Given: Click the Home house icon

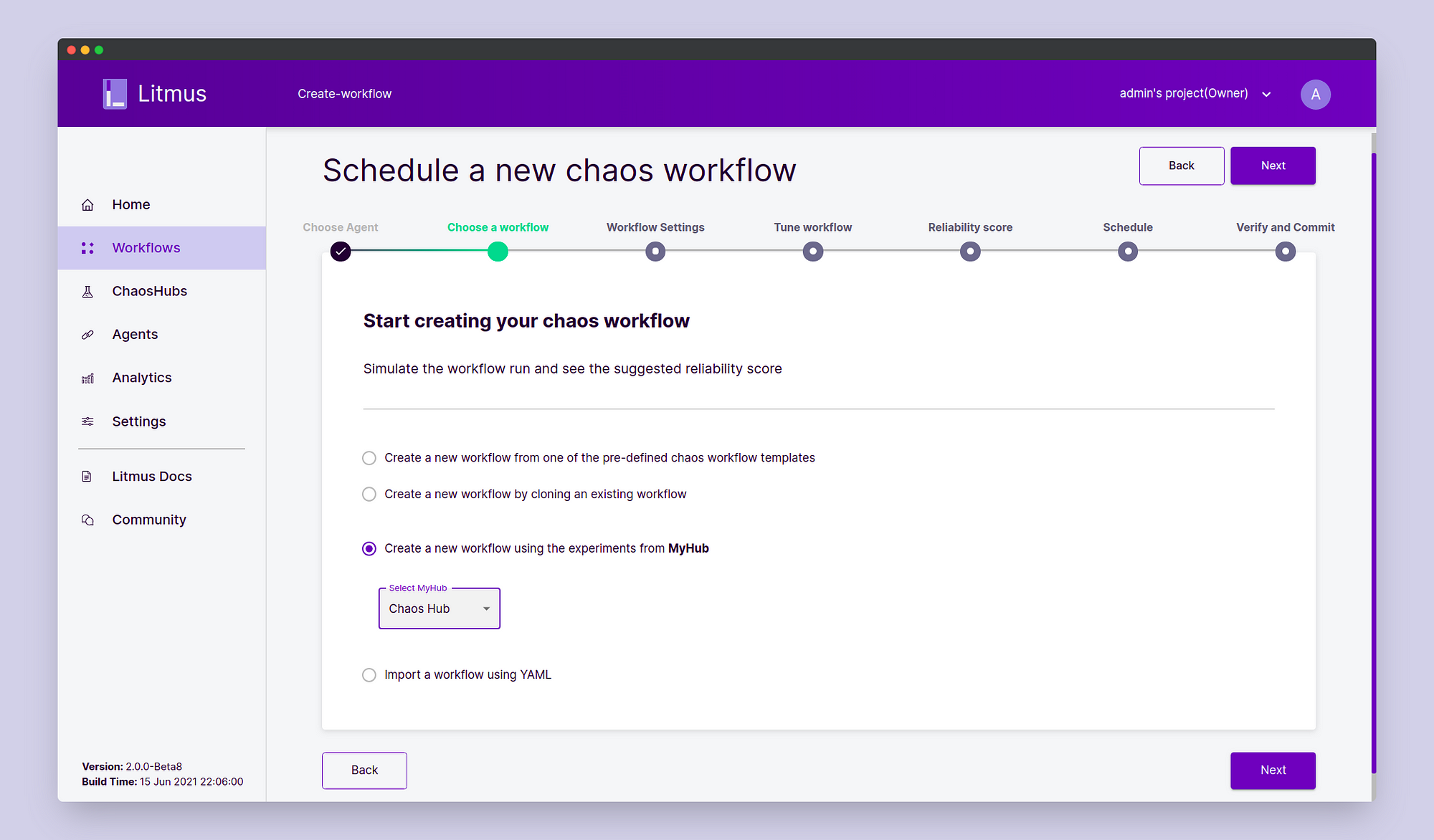Looking at the screenshot, I should pos(87,205).
